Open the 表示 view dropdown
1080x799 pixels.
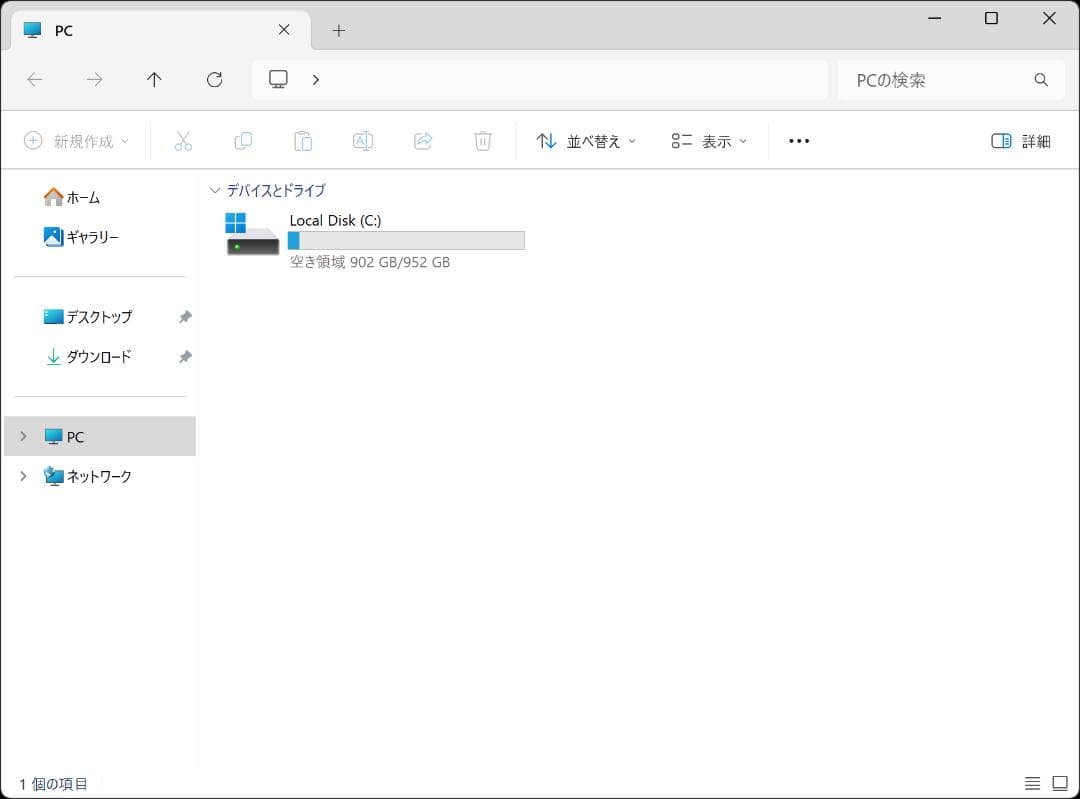pyautogui.click(x=709, y=141)
